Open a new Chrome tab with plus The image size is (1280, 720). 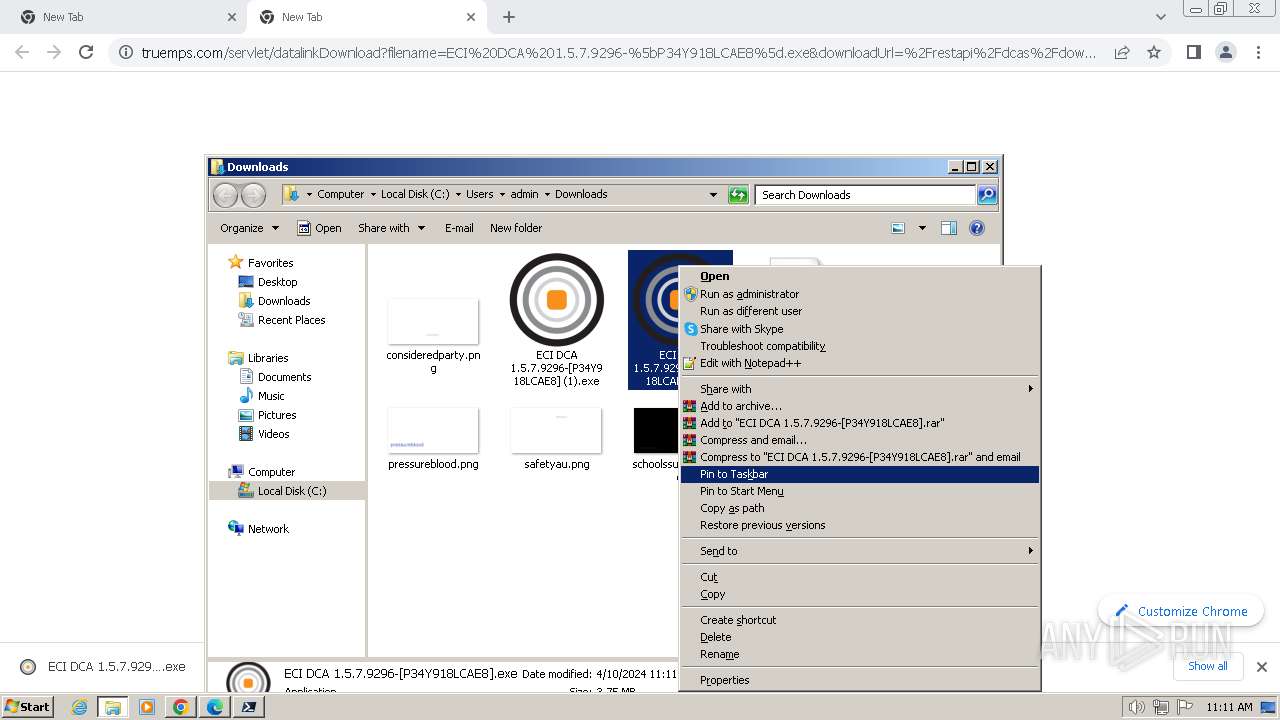click(x=509, y=17)
